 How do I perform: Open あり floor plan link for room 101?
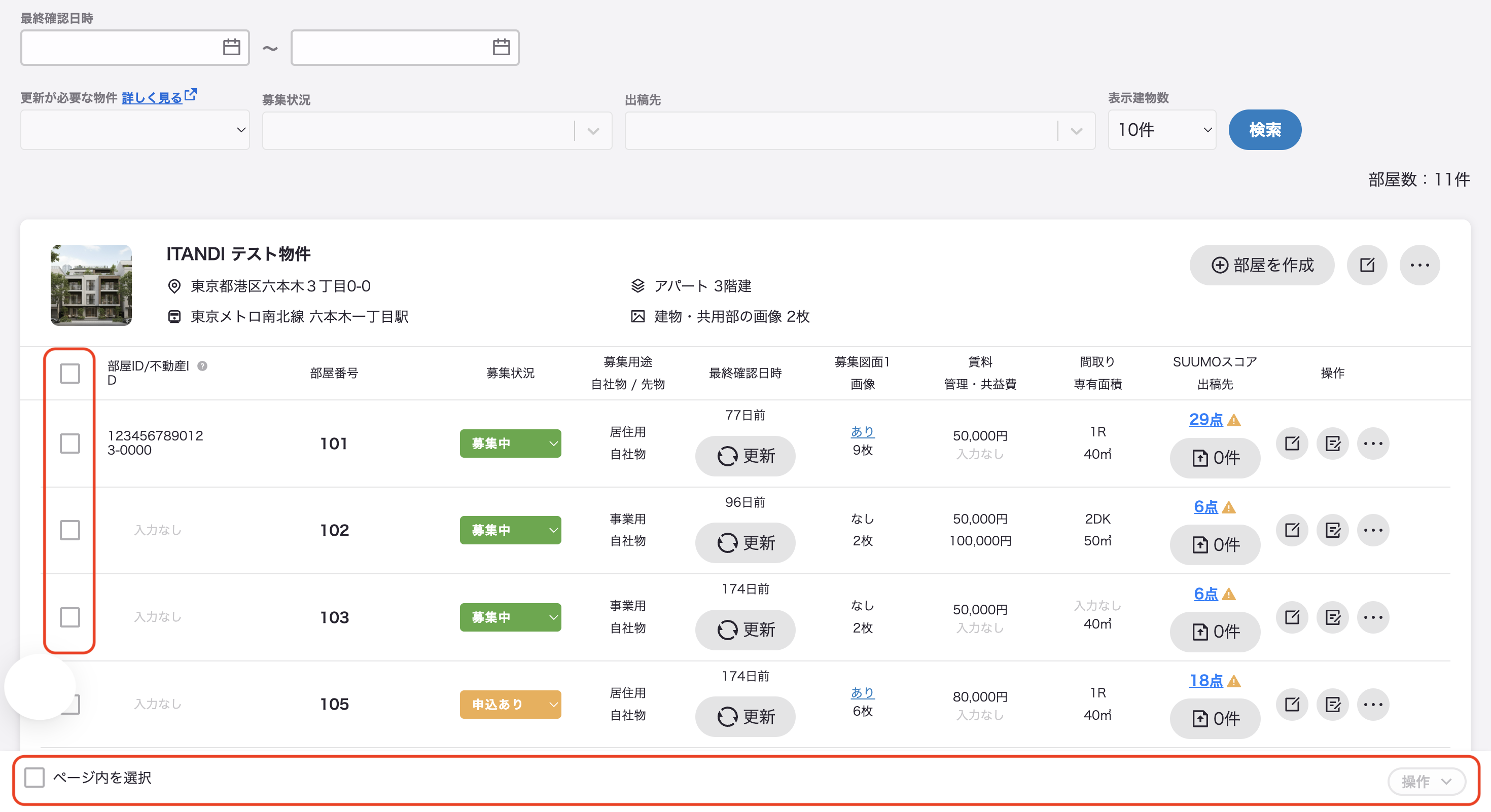[863, 431]
